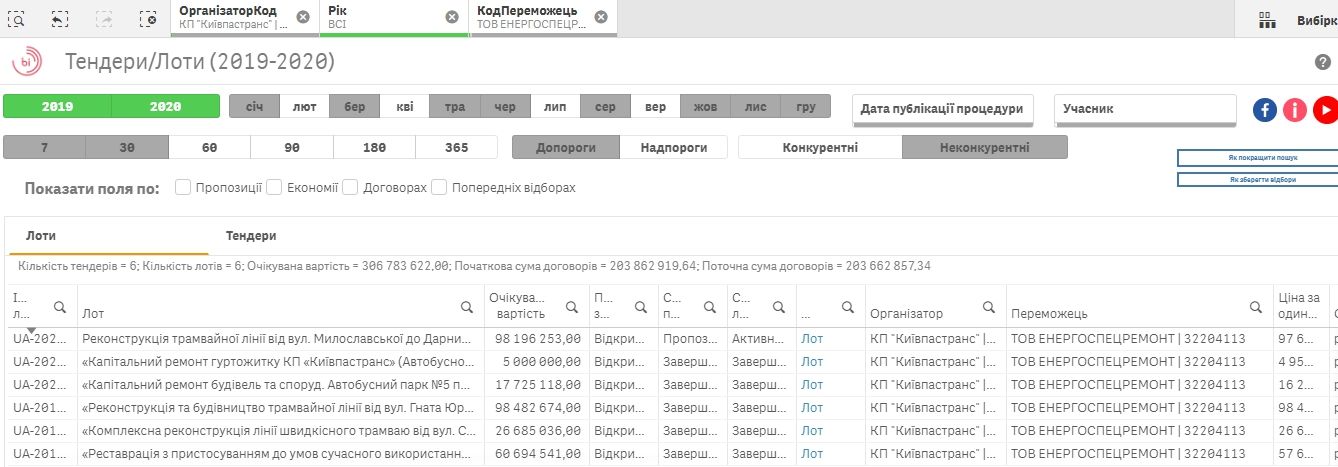Clear the КодПереможець selection
The height and width of the screenshot is (467, 1338).
pyautogui.click(x=600, y=17)
